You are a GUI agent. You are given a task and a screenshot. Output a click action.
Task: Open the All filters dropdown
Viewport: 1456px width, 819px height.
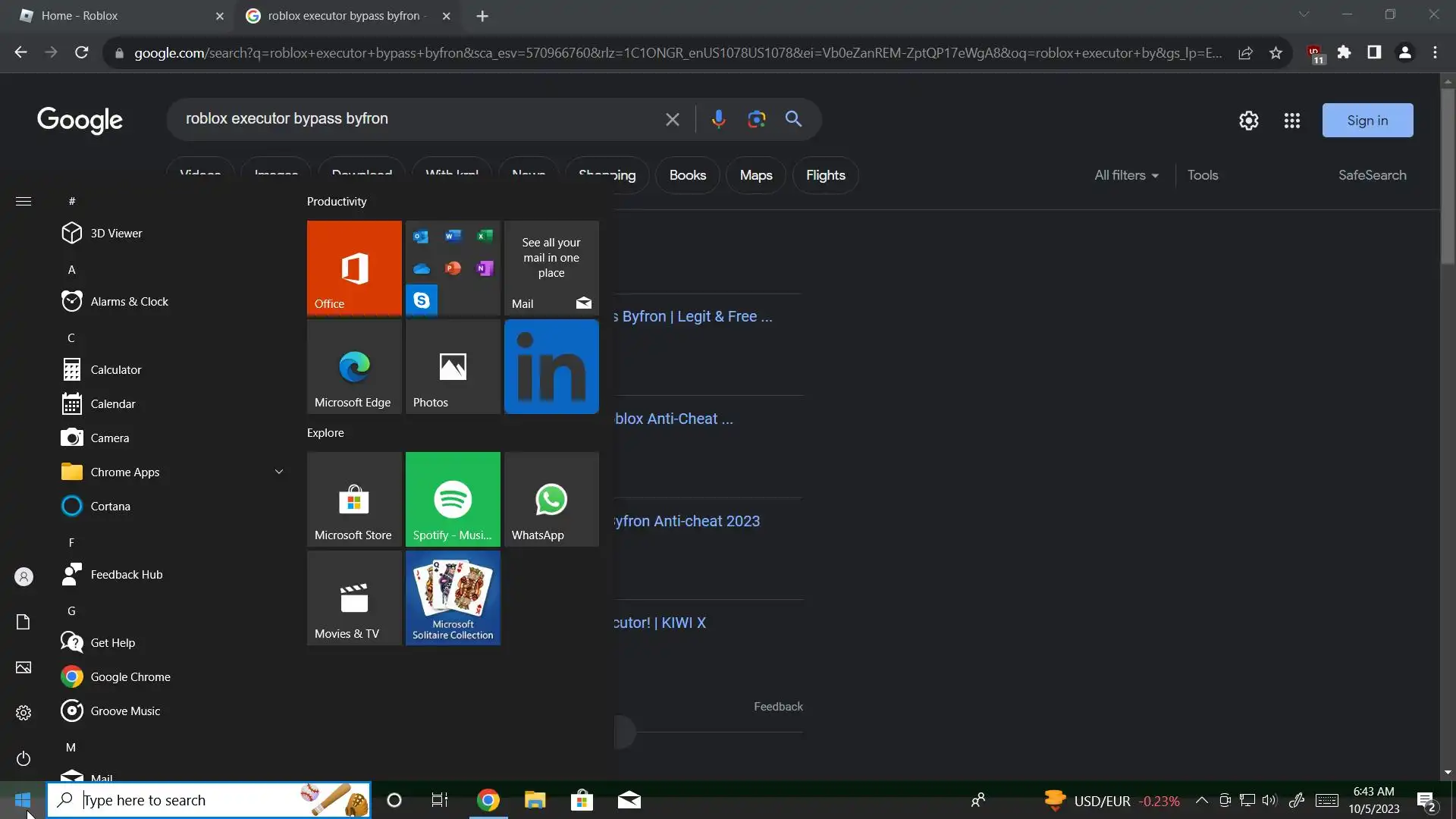(x=1125, y=175)
